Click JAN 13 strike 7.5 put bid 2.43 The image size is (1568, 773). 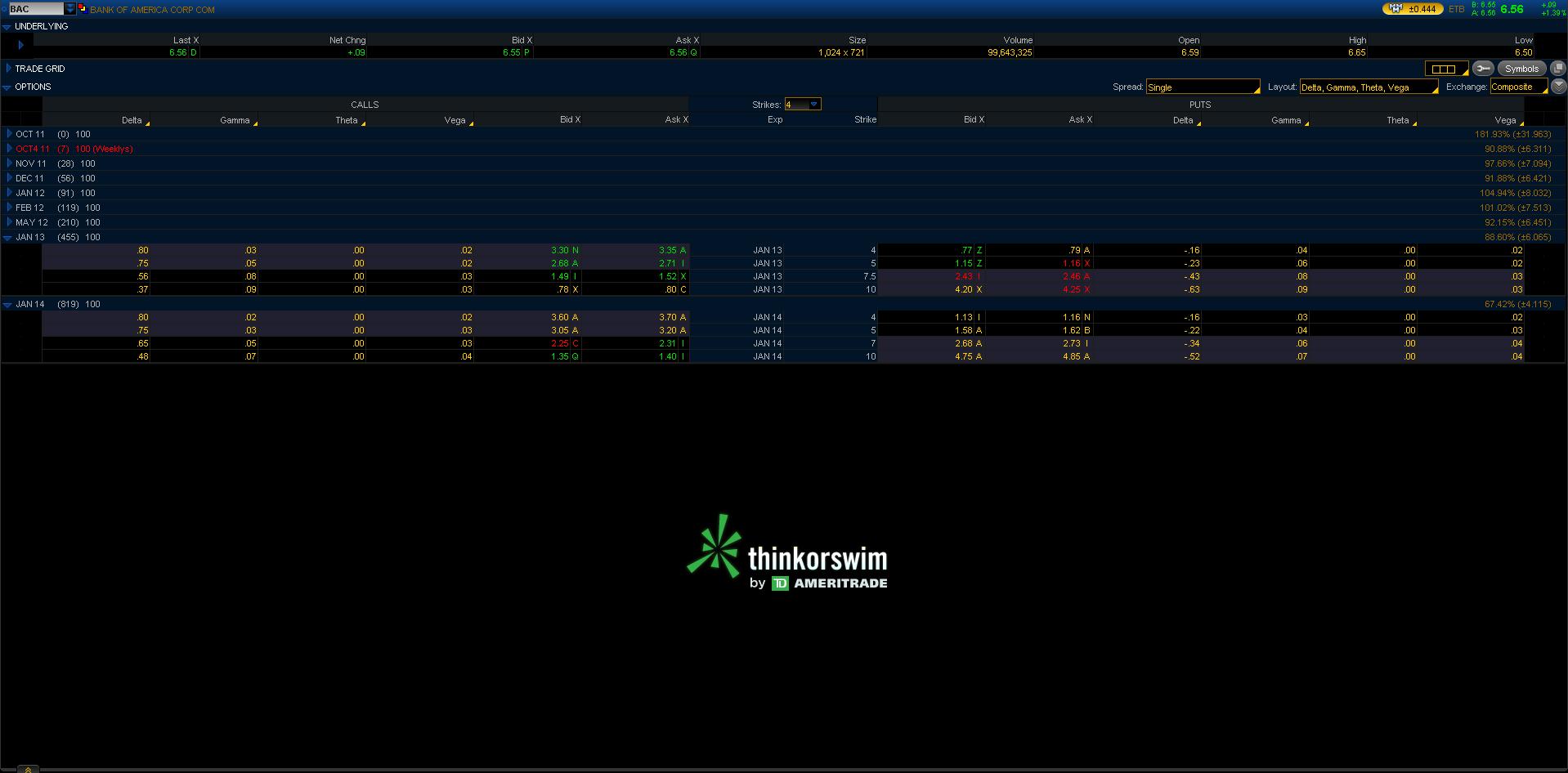tap(964, 277)
